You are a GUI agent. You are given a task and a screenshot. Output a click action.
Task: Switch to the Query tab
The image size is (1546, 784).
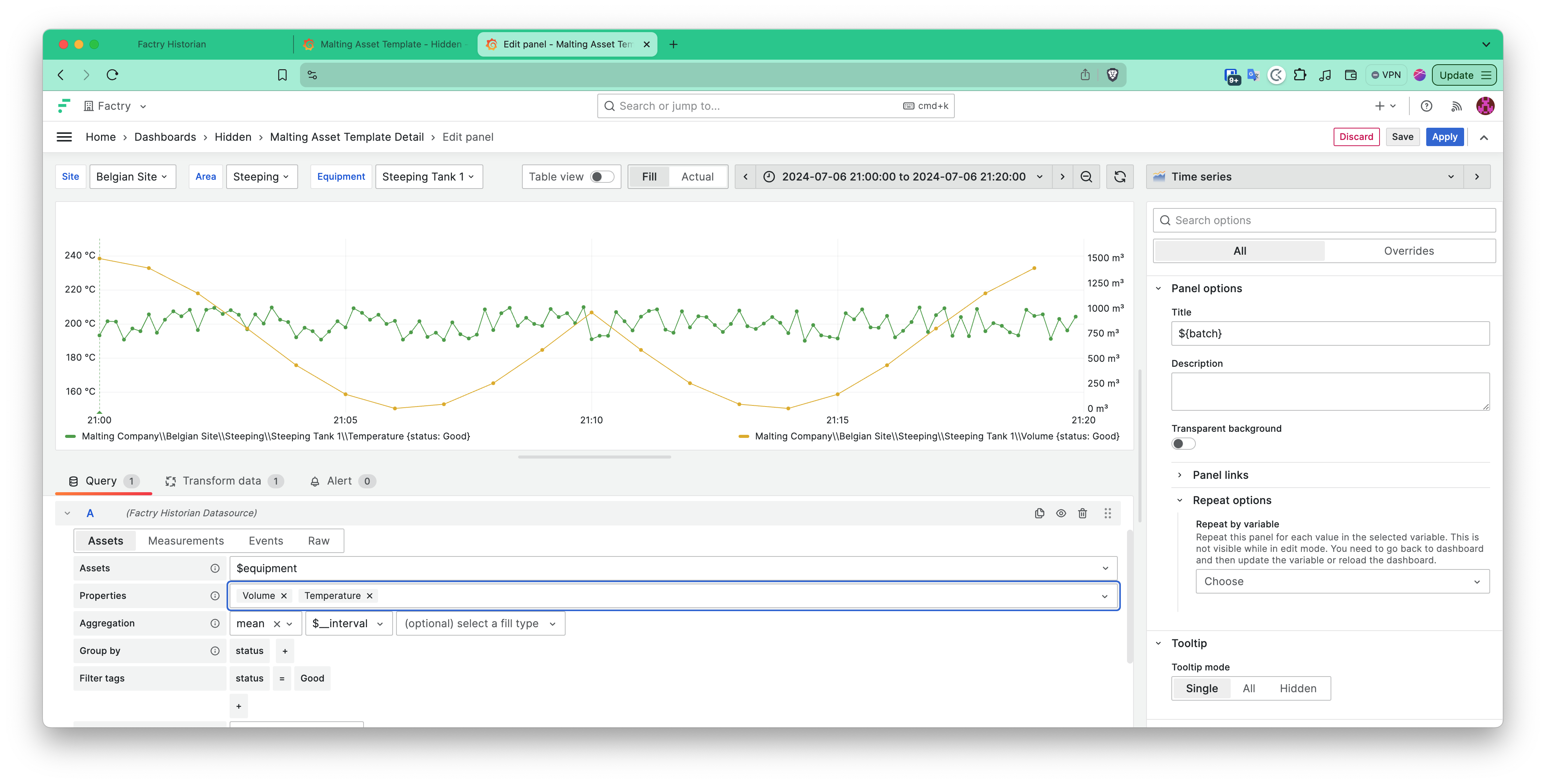click(x=103, y=481)
